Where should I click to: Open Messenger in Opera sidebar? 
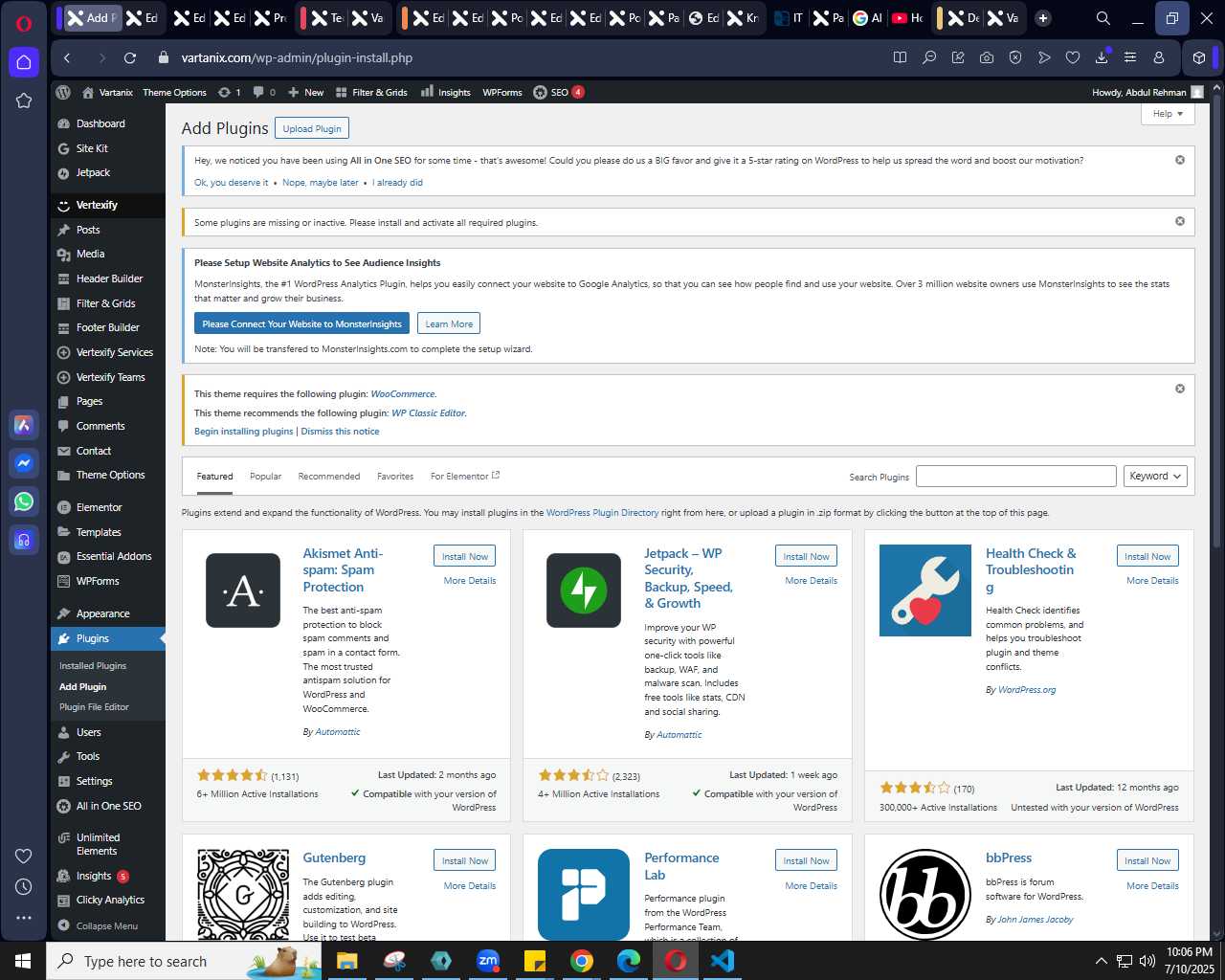(x=24, y=463)
